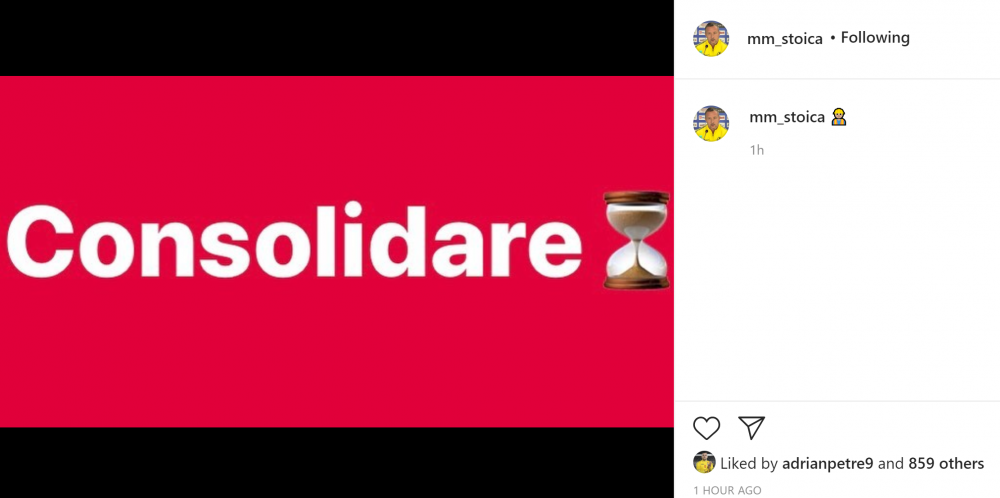View the list of 859 others who liked
This screenshot has width=1000, height=498.
pos(946,464)
